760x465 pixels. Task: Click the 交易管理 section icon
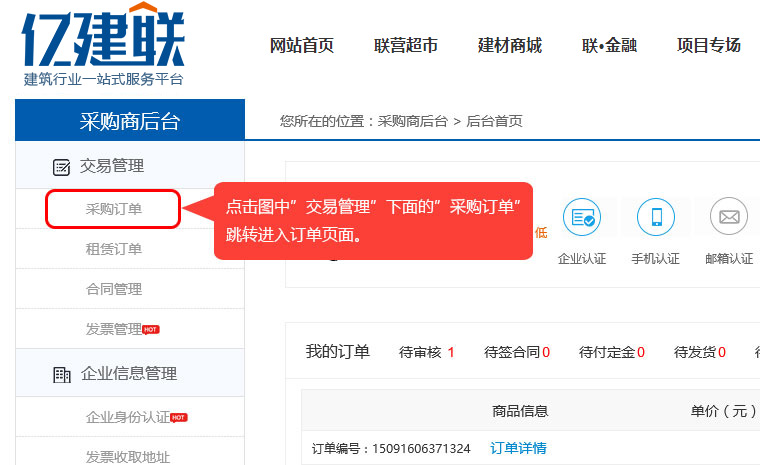pos(61,167)
